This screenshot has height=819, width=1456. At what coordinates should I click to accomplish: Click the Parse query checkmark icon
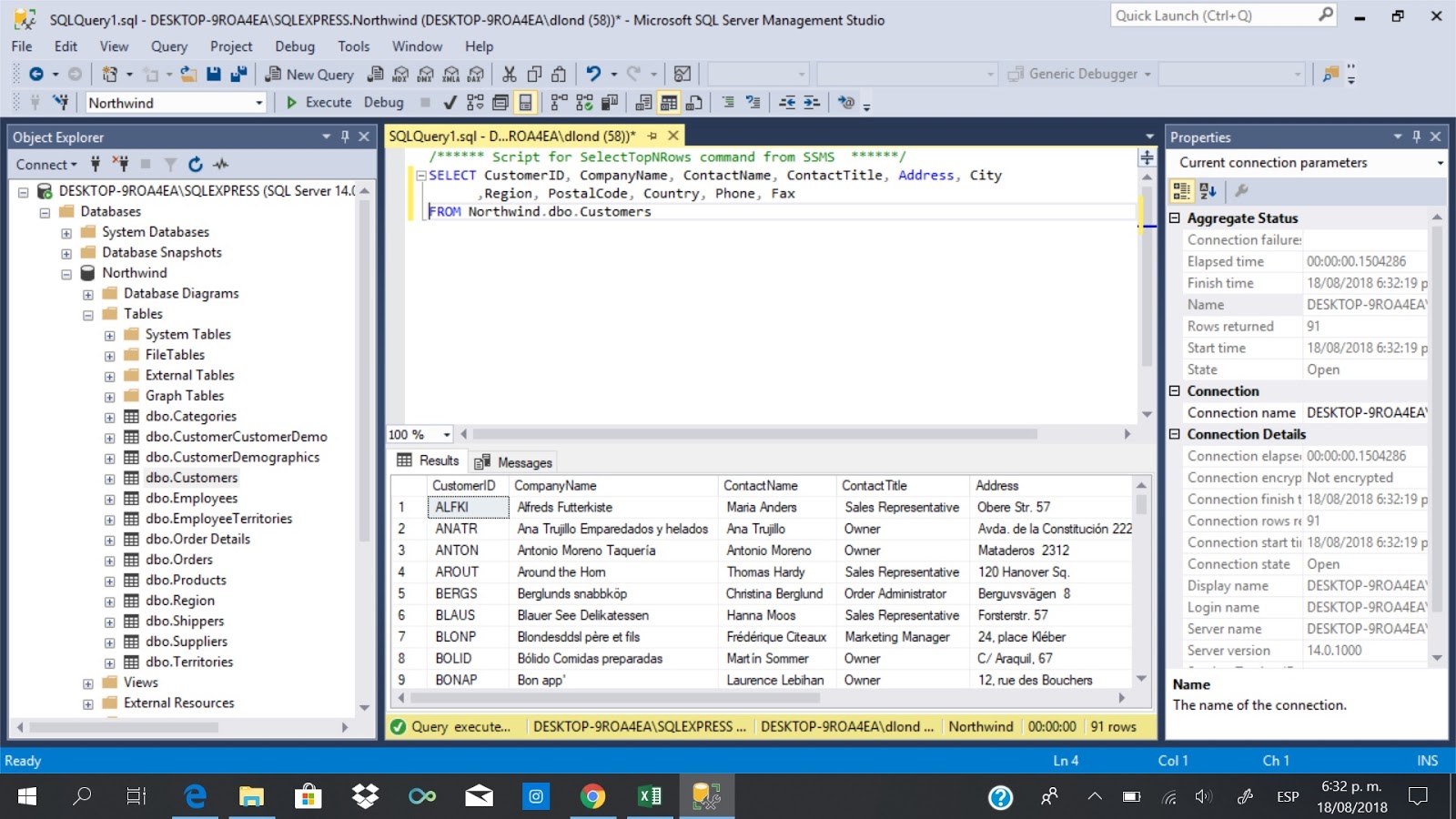point(449,102)
